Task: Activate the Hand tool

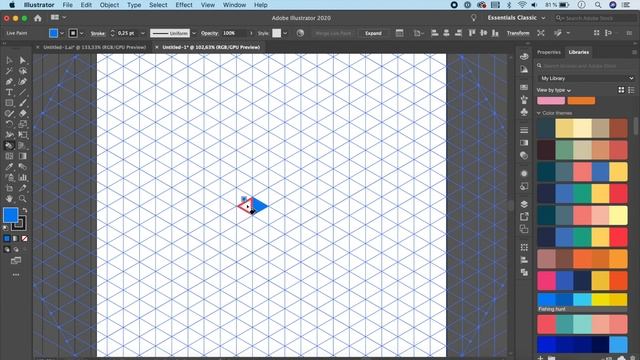Action: tap(9, 199)
